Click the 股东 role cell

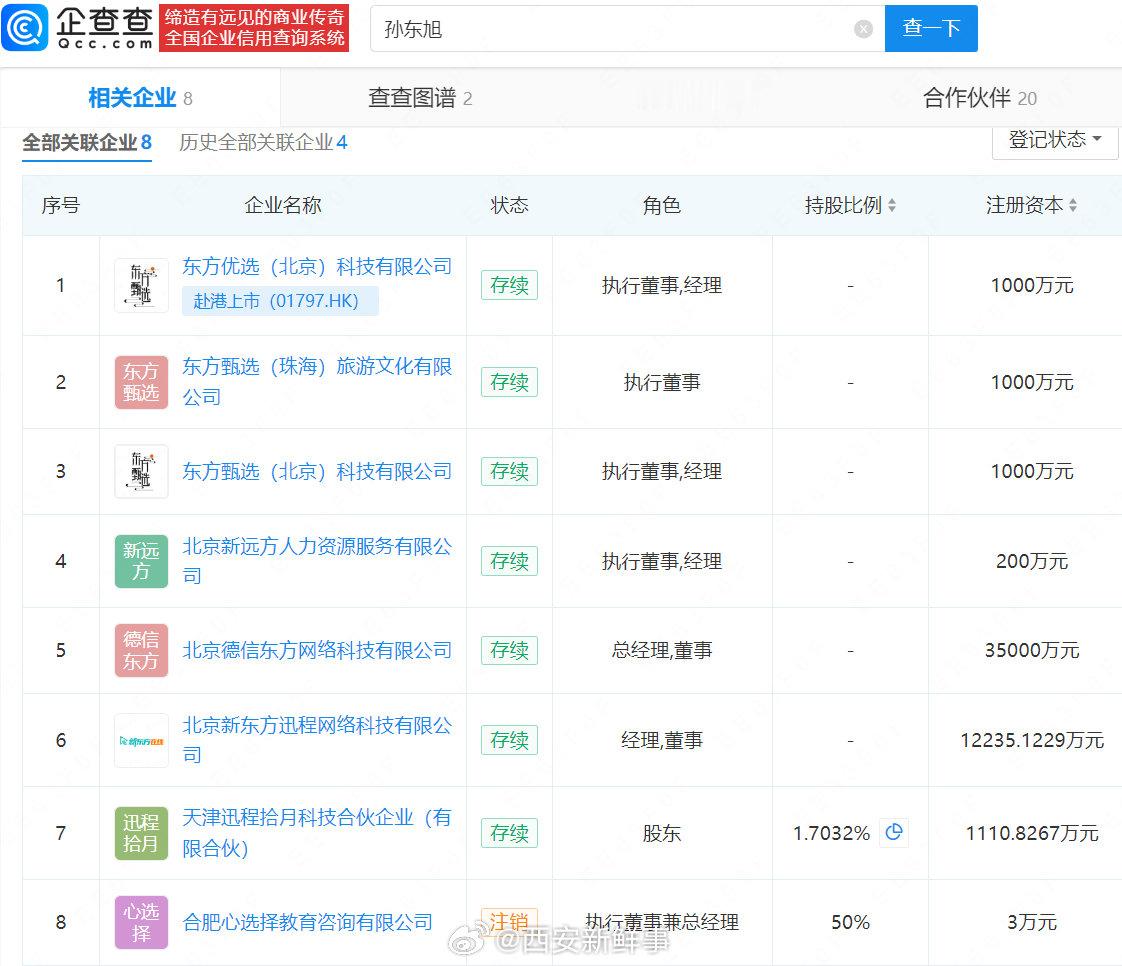[x=662, y=833]
